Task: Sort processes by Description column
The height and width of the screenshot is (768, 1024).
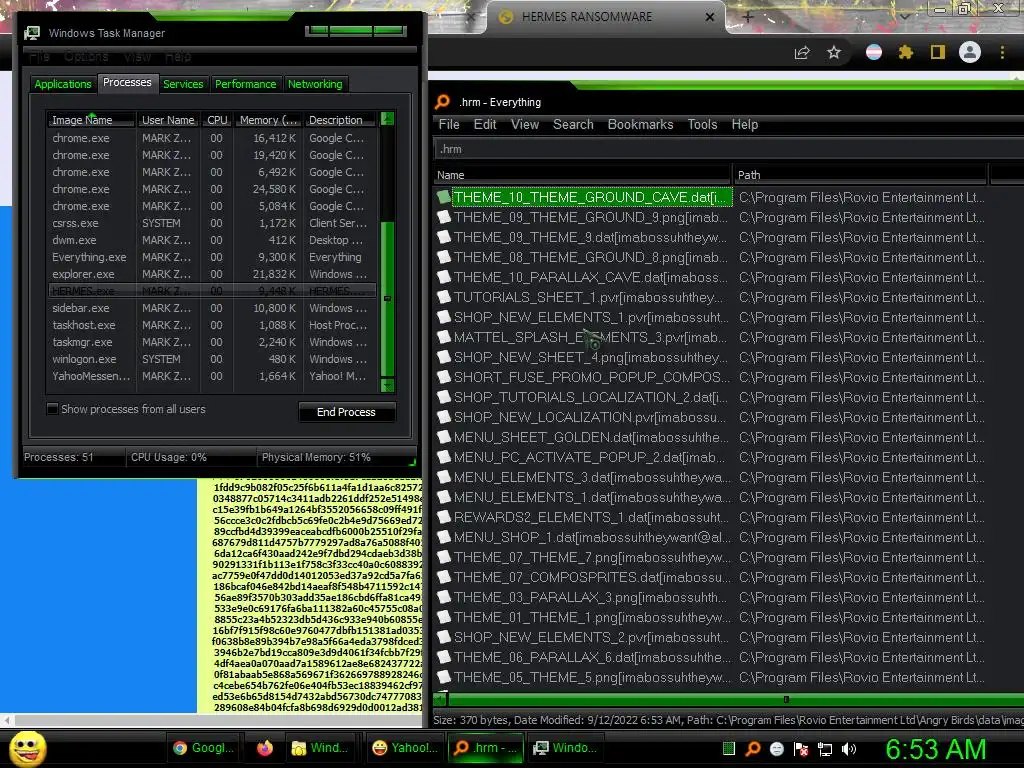Action: coord(340,120)
